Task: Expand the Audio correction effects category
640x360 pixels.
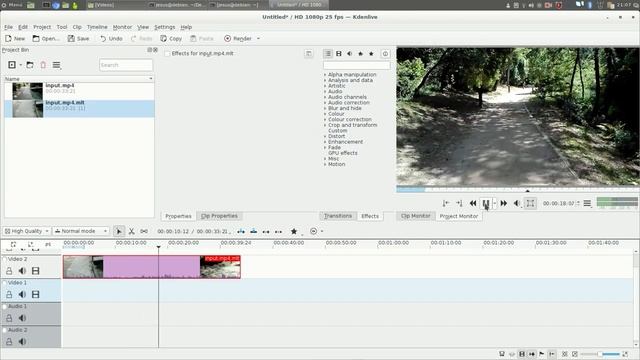Action: pyautogui.click(x=325, y=103)
